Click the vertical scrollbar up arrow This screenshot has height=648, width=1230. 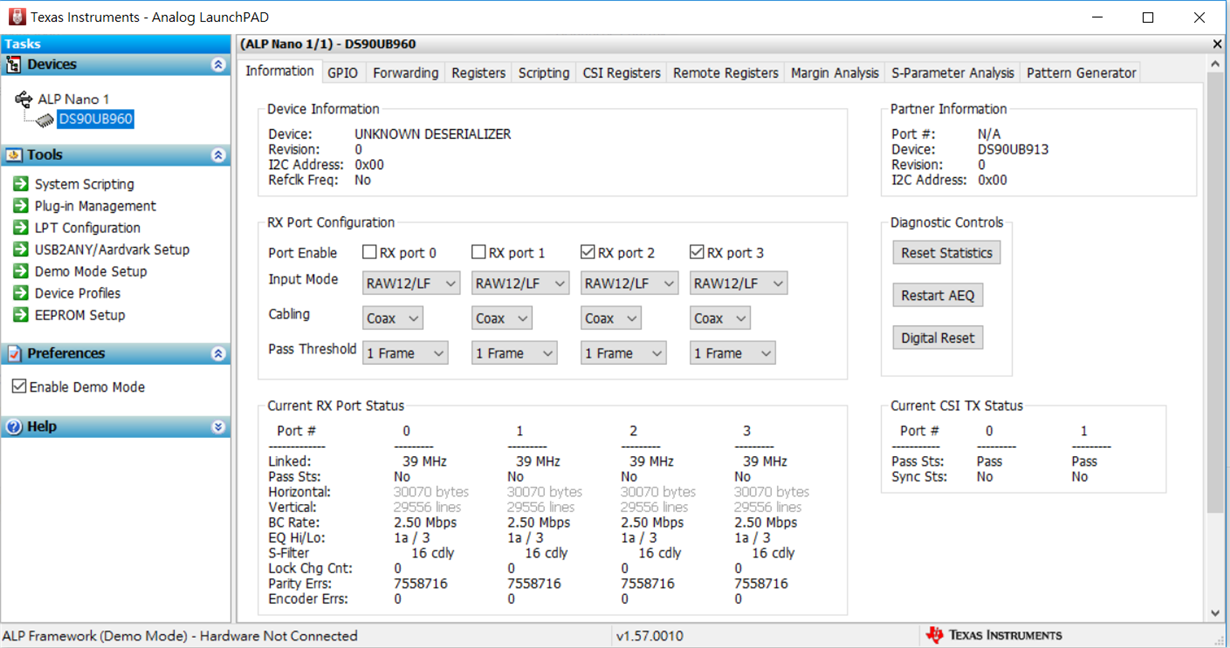coord(1216,65)
